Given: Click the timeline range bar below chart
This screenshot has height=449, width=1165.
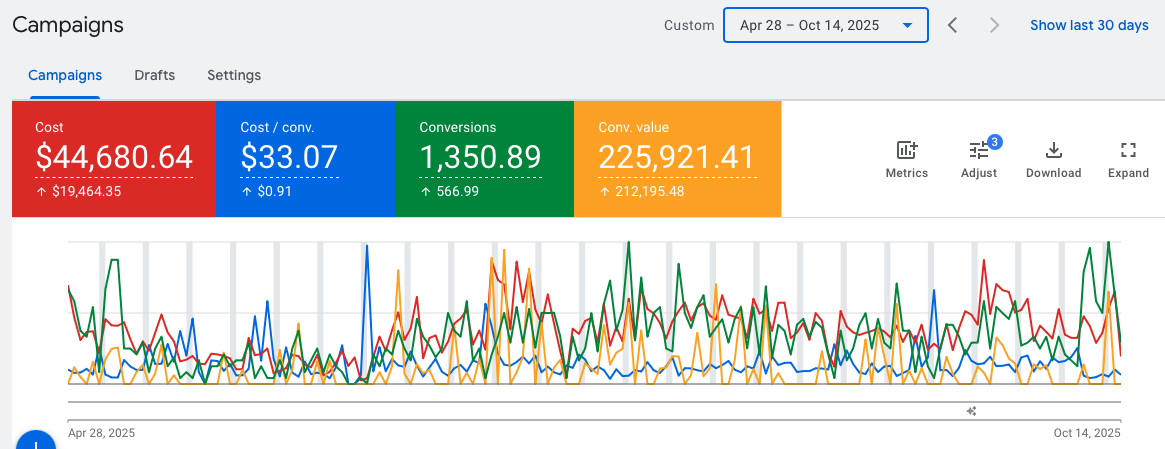Looking at the screenshot, I should [594, 402].
